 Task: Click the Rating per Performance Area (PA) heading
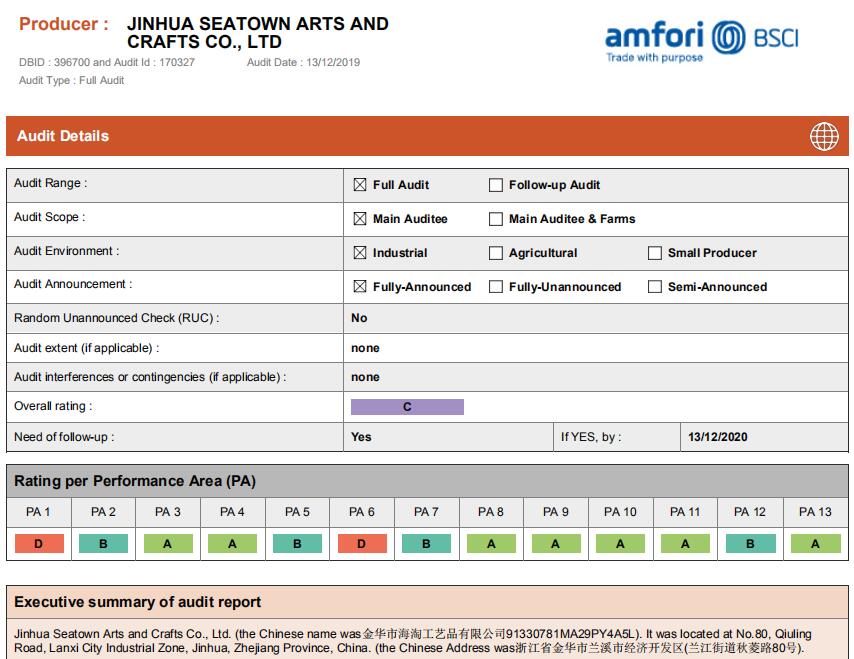pos(135,481)
